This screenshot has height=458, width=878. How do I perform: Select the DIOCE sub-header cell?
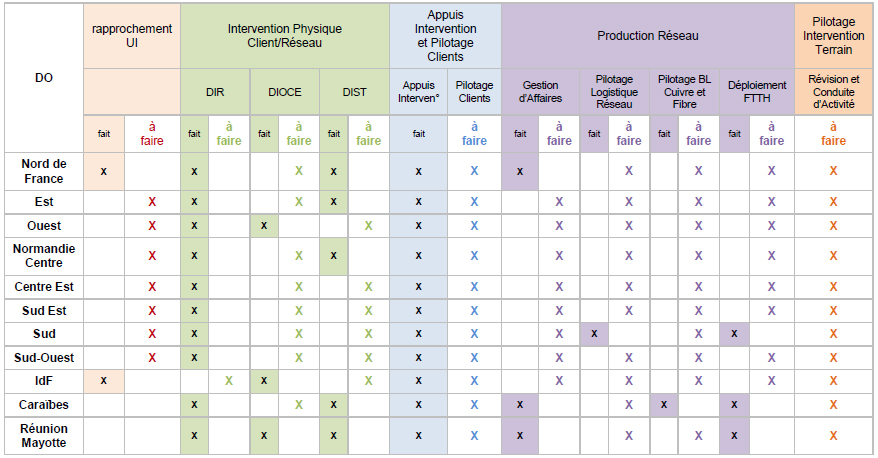coord(284,92)
